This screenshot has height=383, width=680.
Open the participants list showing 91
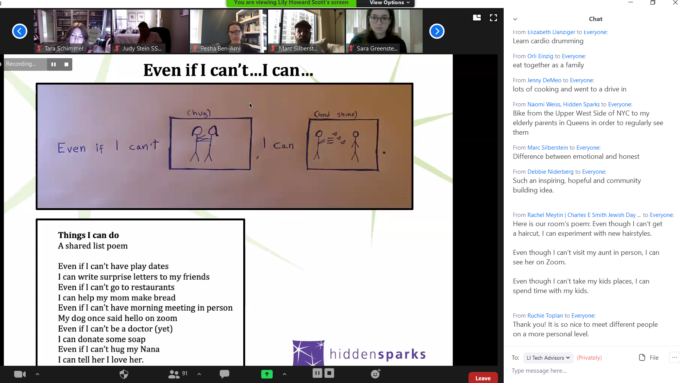(x=178, y=374)
